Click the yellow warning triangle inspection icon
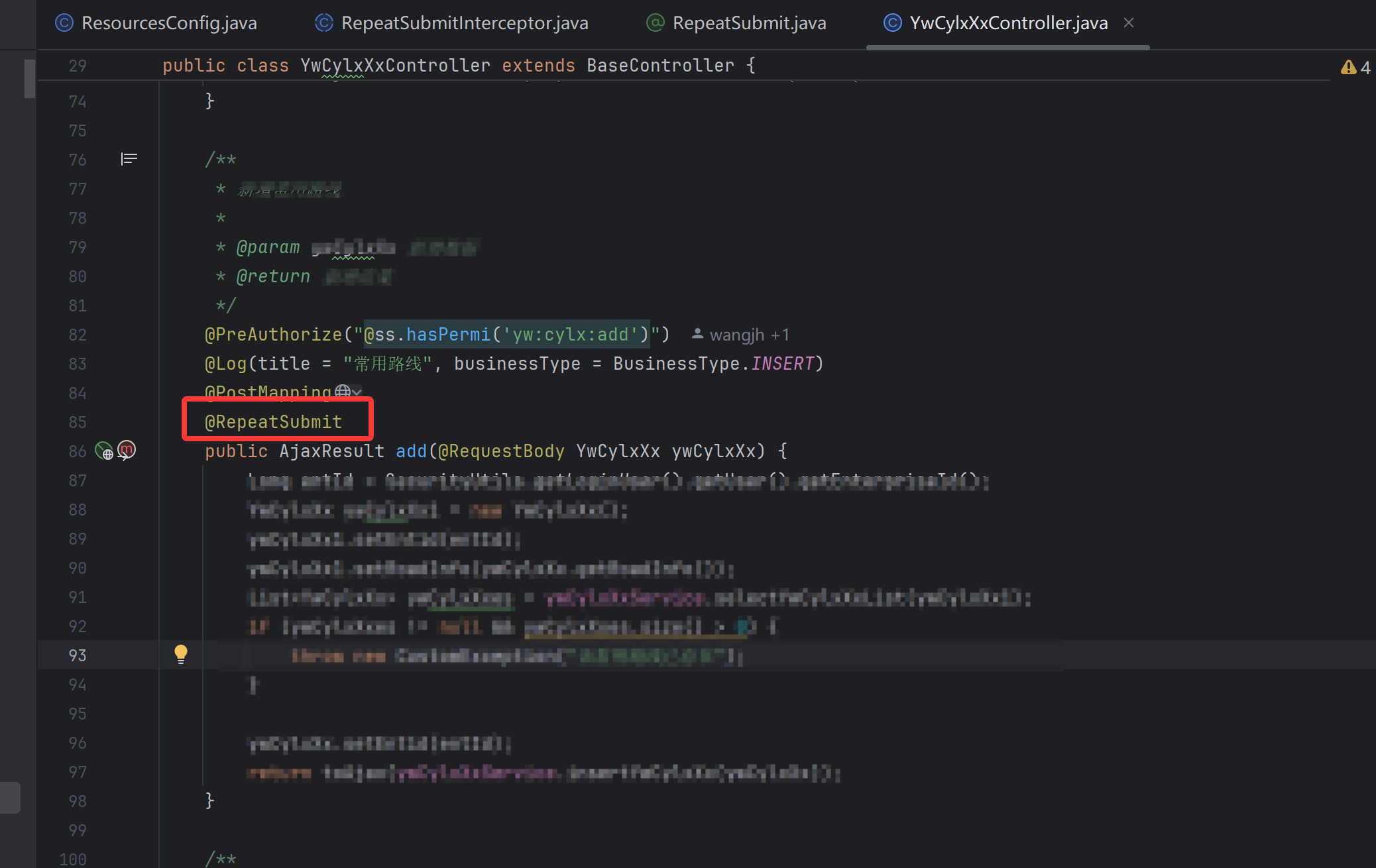Viewport: 1376px width, 868px height. point(1347,68)
